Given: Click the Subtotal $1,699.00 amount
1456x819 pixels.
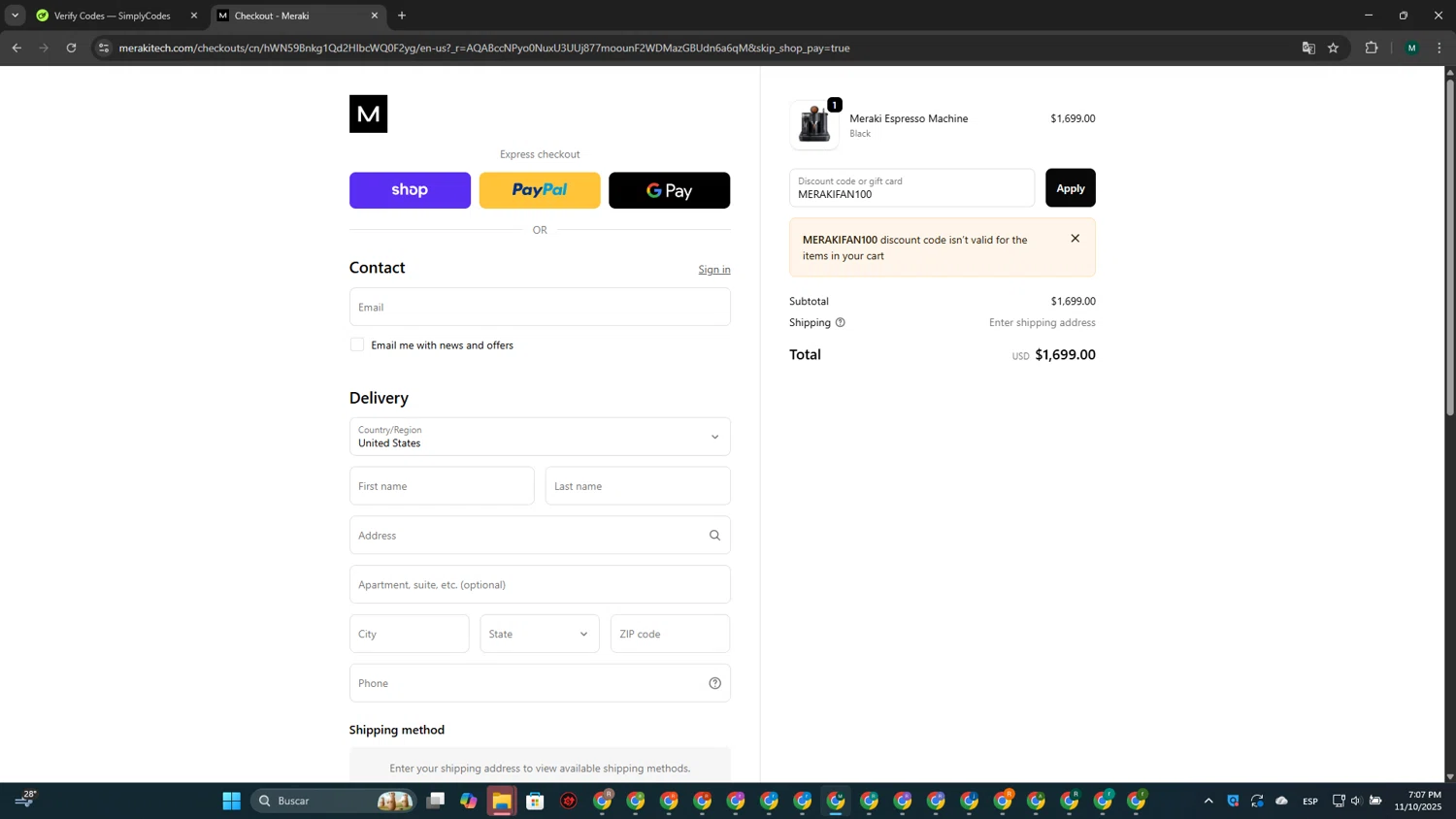Looking at the screenshot, I should pos(1073,301).
